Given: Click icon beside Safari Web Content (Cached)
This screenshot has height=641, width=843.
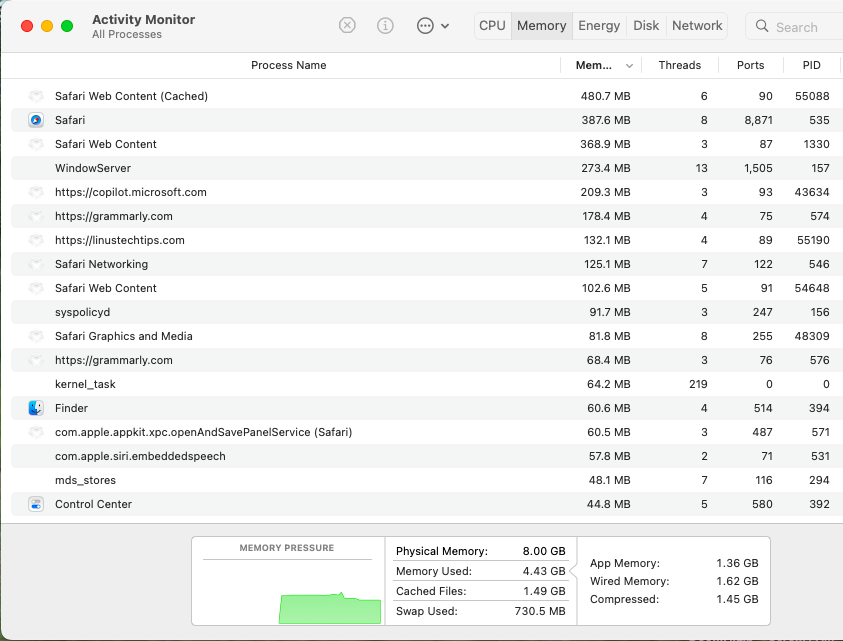Looking at the screenshot, I should (x=36, y=96).
